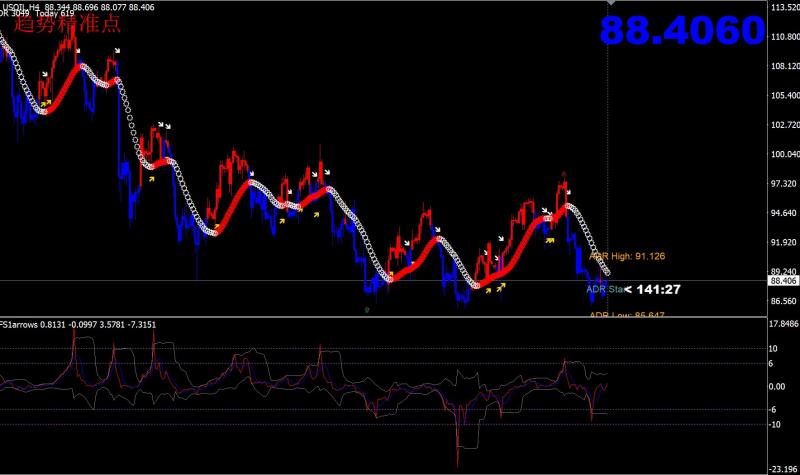The height and width of the screenshot is (475, 800).
Task: Click the green dot marker below price chart
Action: pos(367,310)
